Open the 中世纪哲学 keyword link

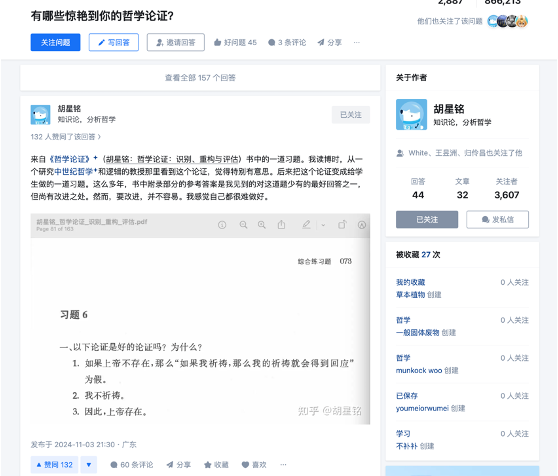[73, 171]
